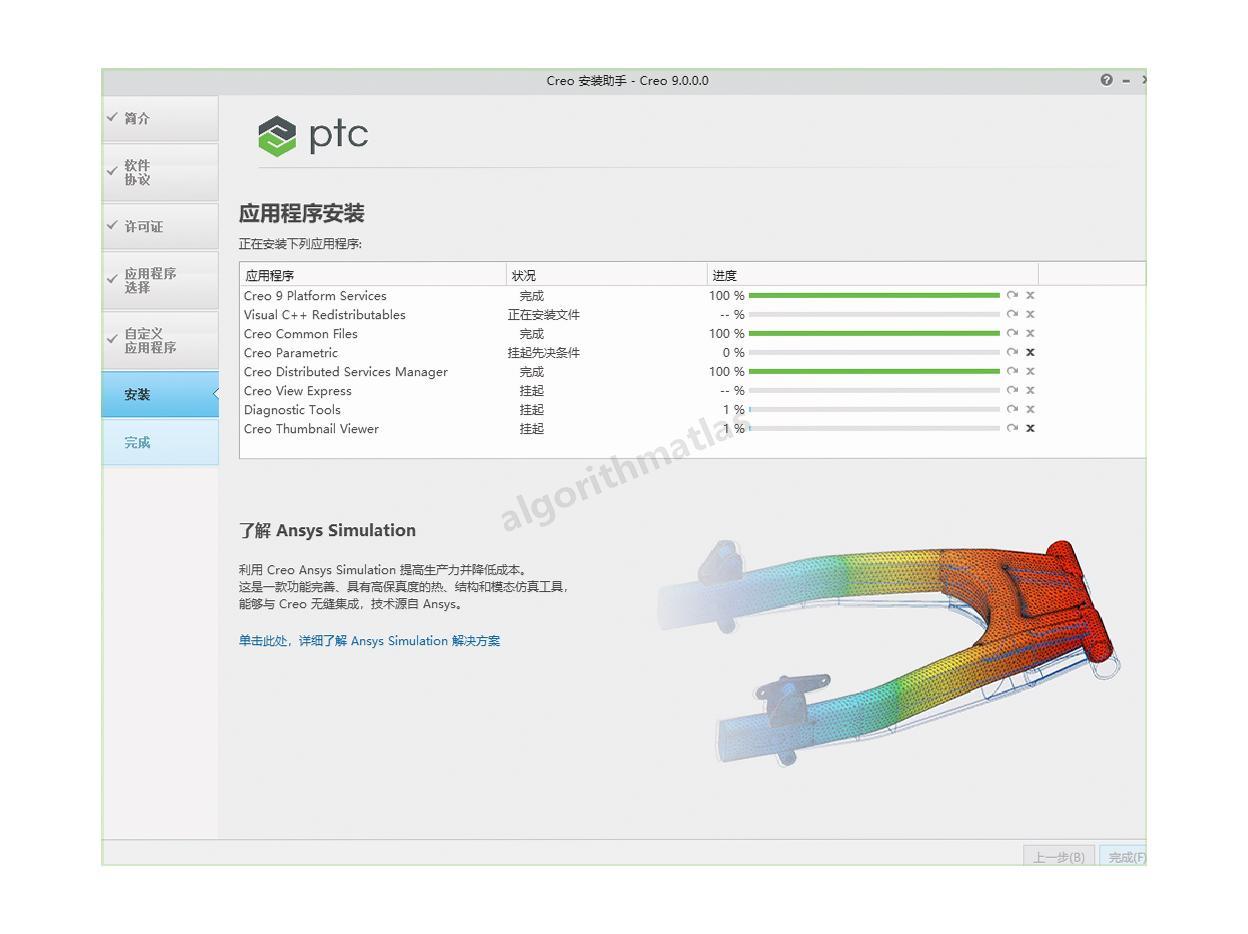Click the 进度 column header

(872, 275)
